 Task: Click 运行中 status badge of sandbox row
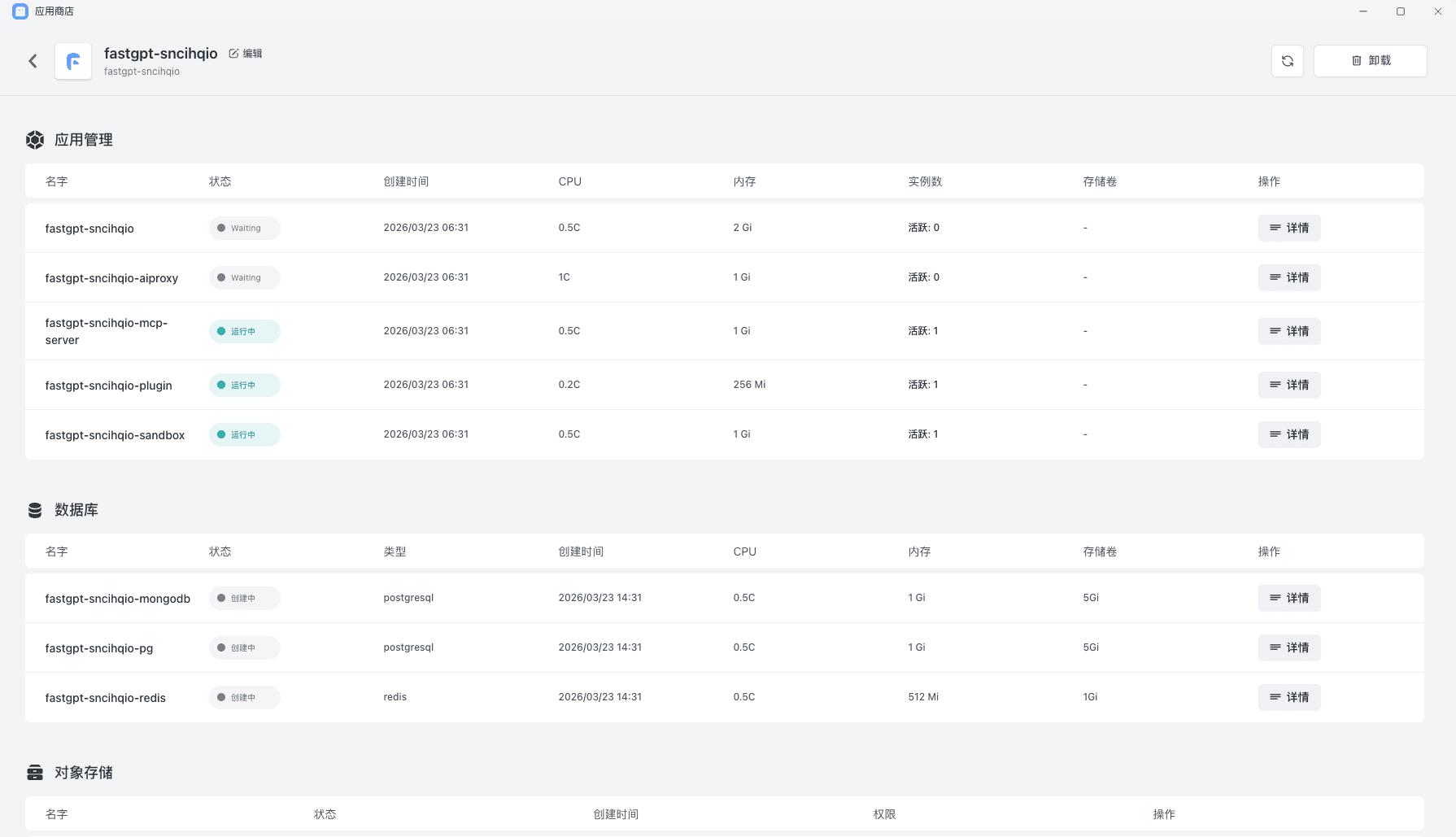[245, 434]
